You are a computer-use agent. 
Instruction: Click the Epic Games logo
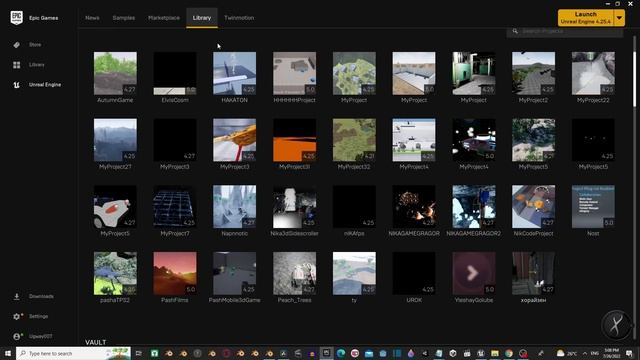pyautogui.click(x=17, y=18)
